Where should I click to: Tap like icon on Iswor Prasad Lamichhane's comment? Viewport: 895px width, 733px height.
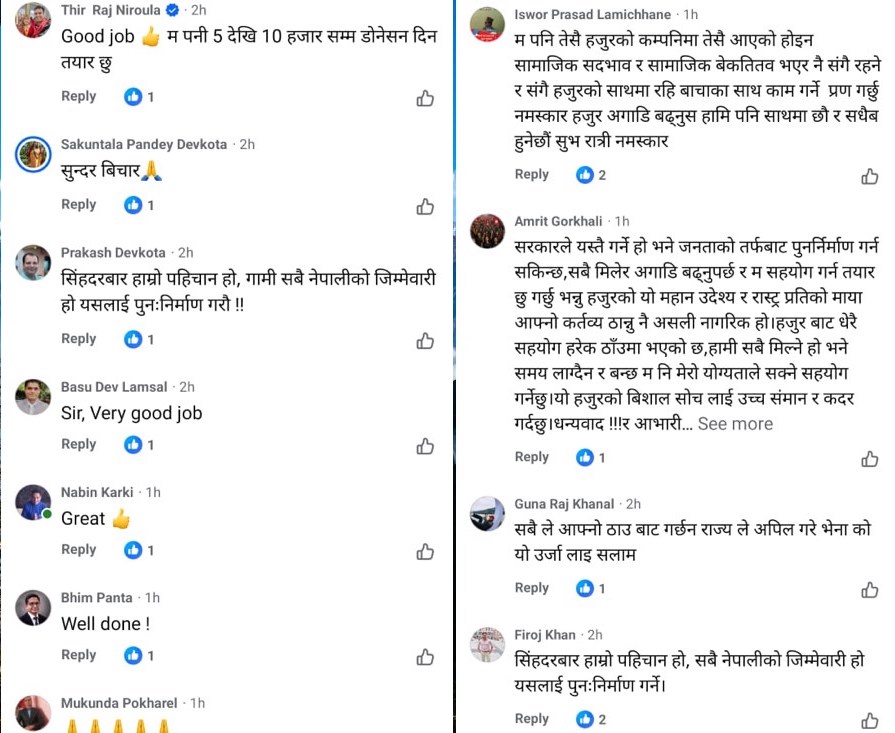870,176
